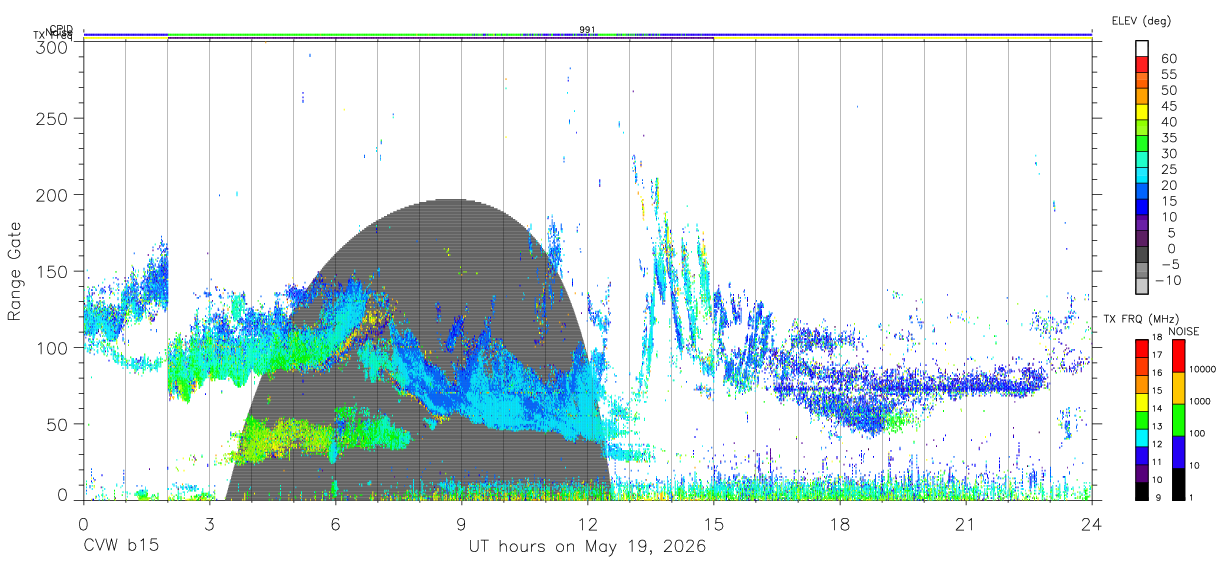Select the 6 hour tick label on time axis
The image size is (1228, 567).
click(x=335, y=523)
